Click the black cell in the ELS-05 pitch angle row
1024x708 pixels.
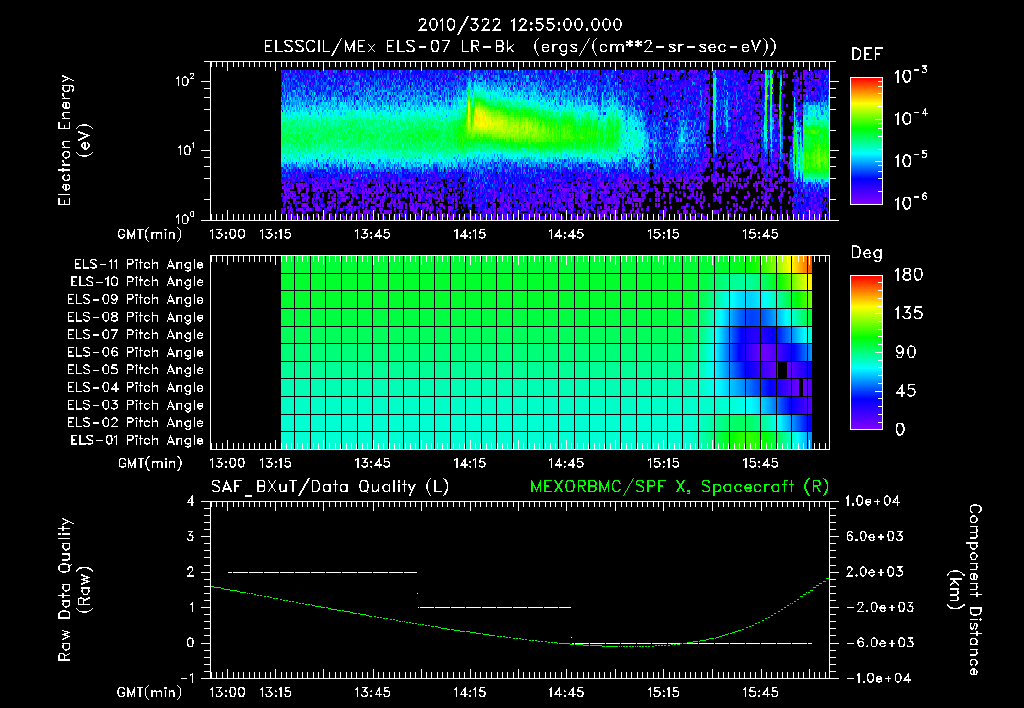(782, 370)
